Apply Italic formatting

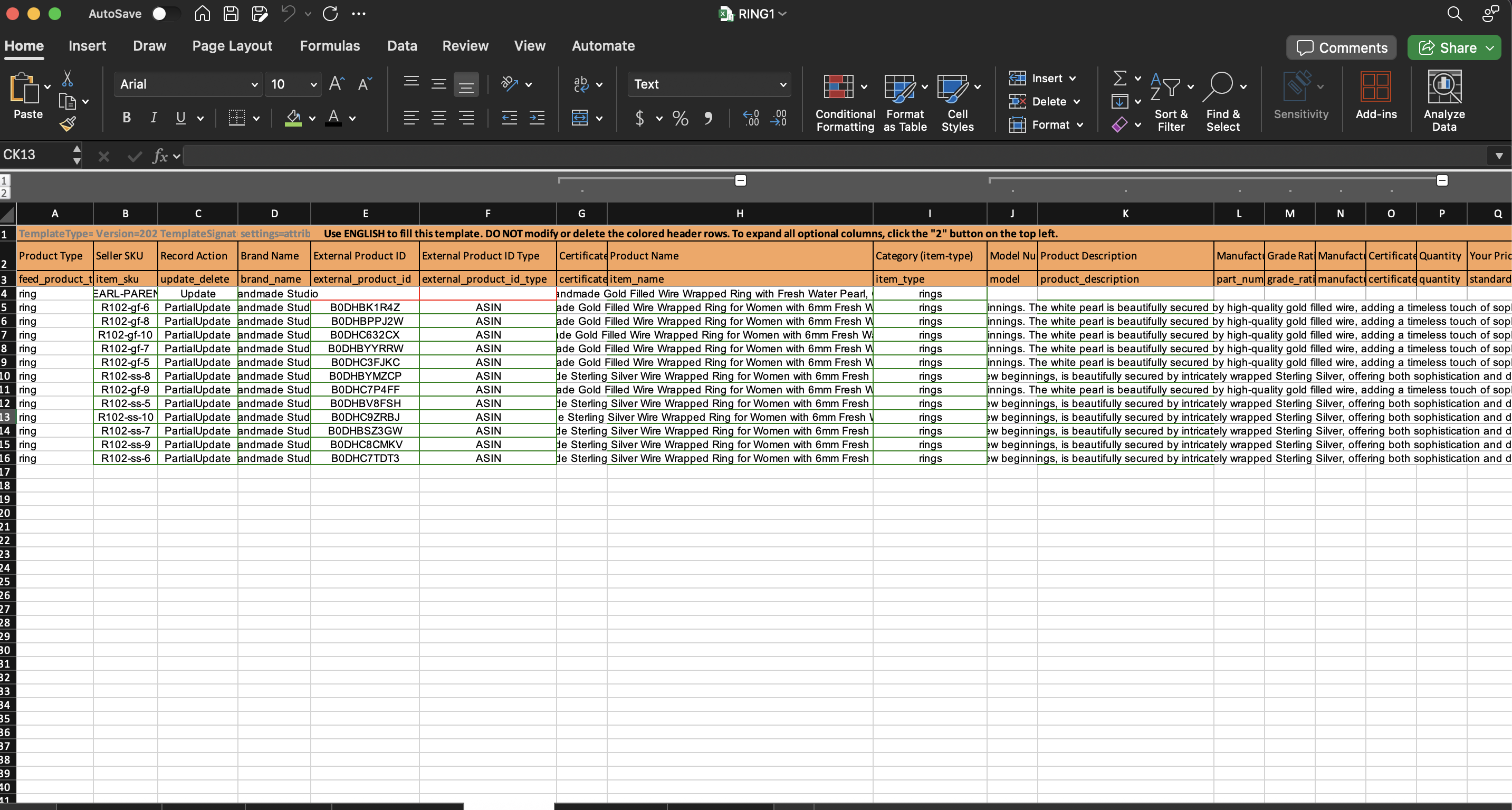coord(153,118)
